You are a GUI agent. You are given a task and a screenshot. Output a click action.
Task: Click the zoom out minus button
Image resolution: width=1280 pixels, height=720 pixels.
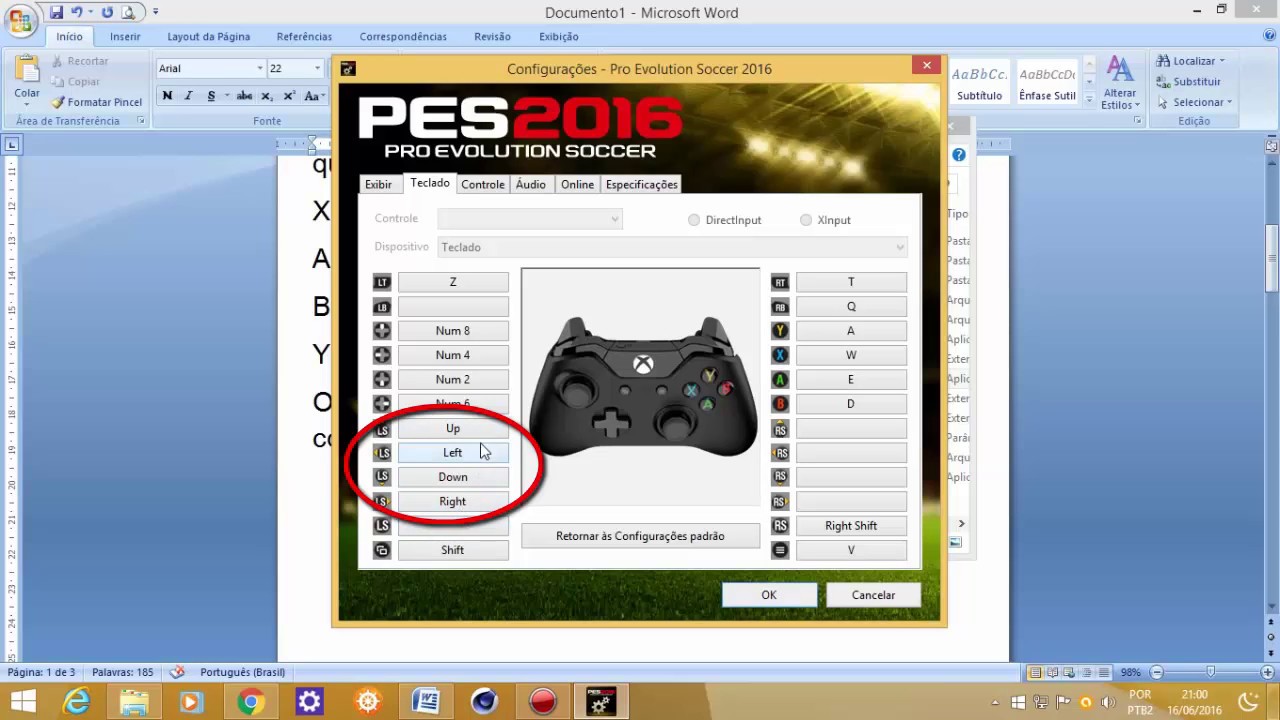pyautogui.click(x=1156, y=672)
